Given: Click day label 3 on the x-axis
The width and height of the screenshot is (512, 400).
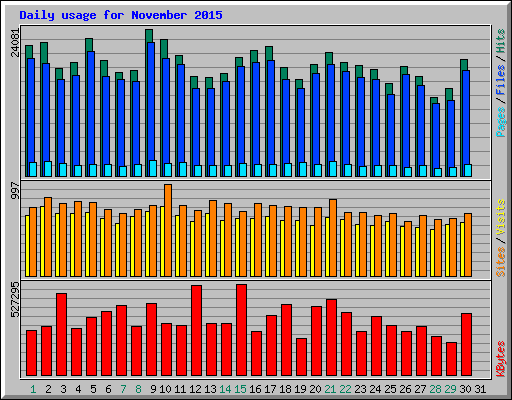Looking at the screenshot, I should tap(63, 389).
